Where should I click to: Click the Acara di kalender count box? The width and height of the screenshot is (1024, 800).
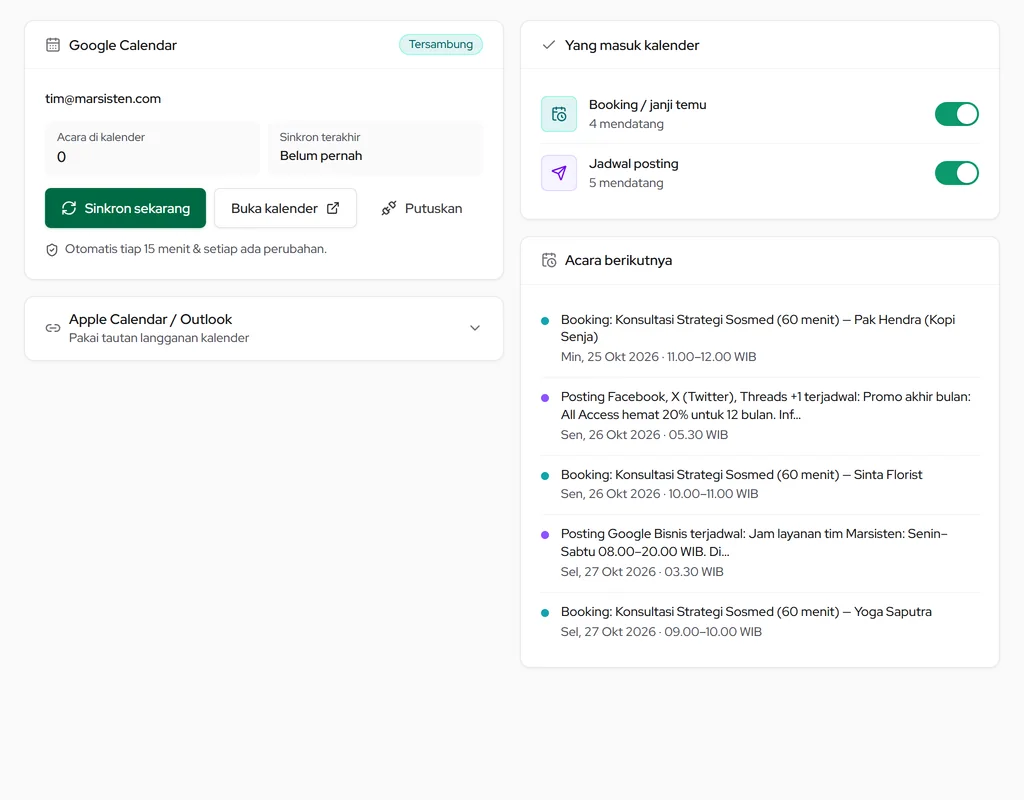coord(152,148)
